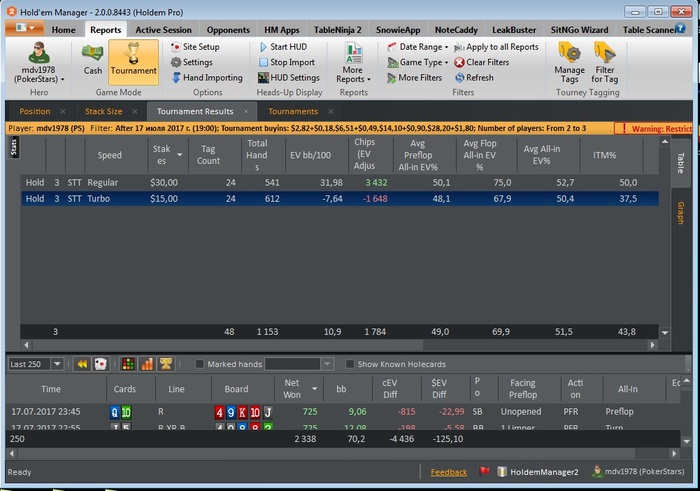Open HUD Settings

click(289, 78)
